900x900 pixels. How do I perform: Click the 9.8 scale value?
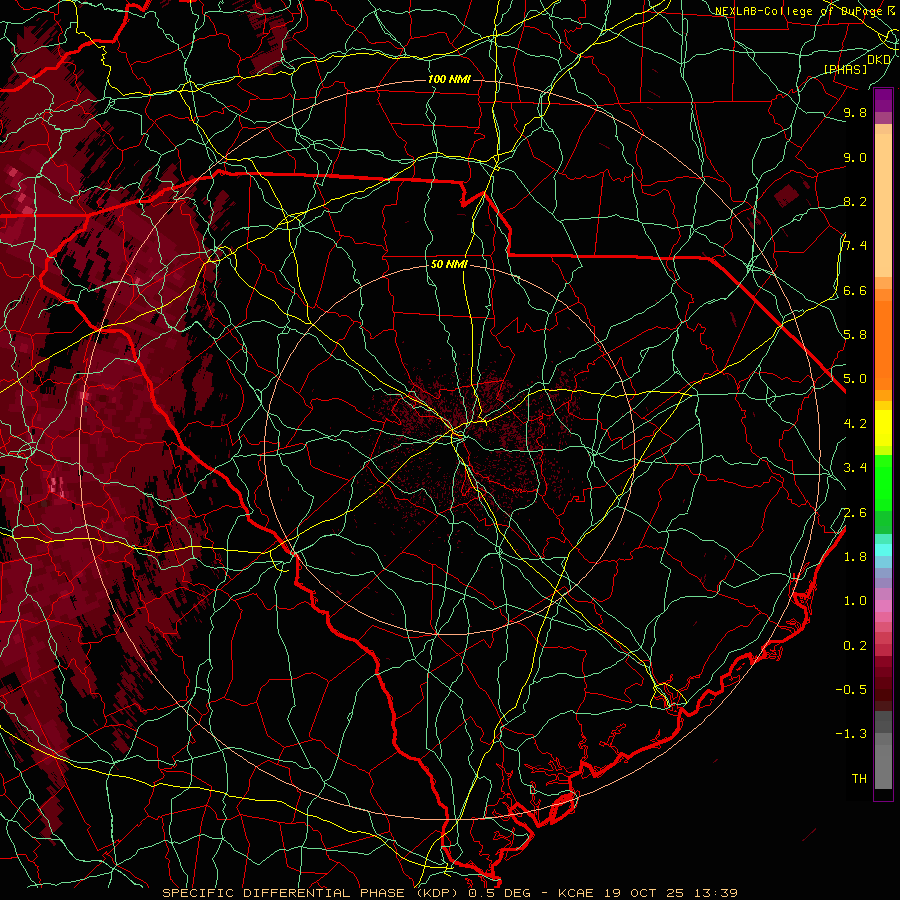855,112
